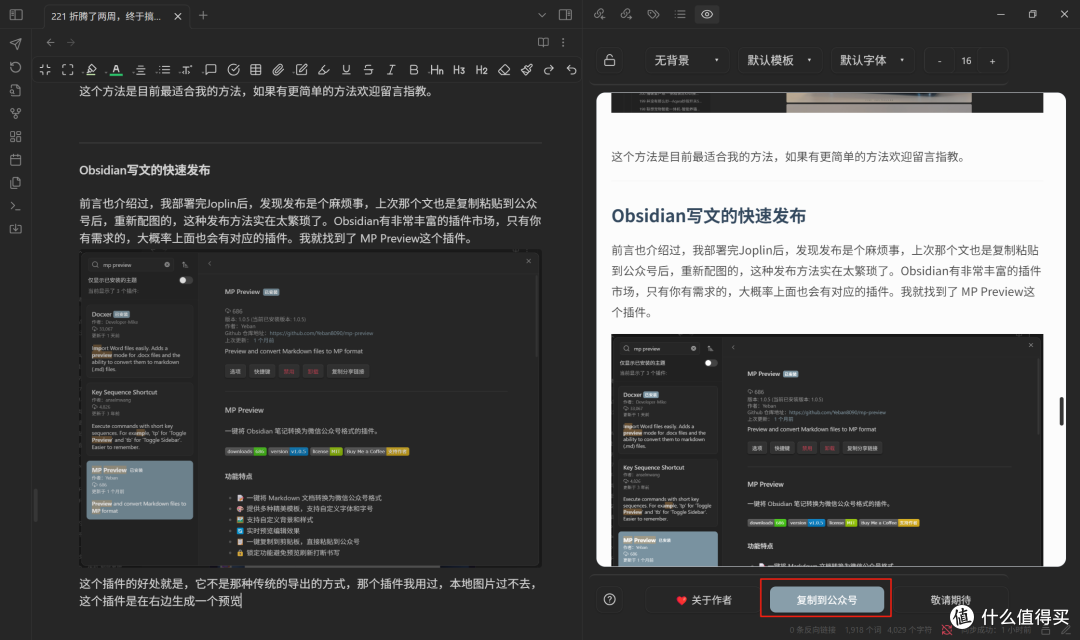The width and height of the screenshot is (1080, 640).
Task: Navigate forward with the right arrow
Action: (x=71, y=43)
